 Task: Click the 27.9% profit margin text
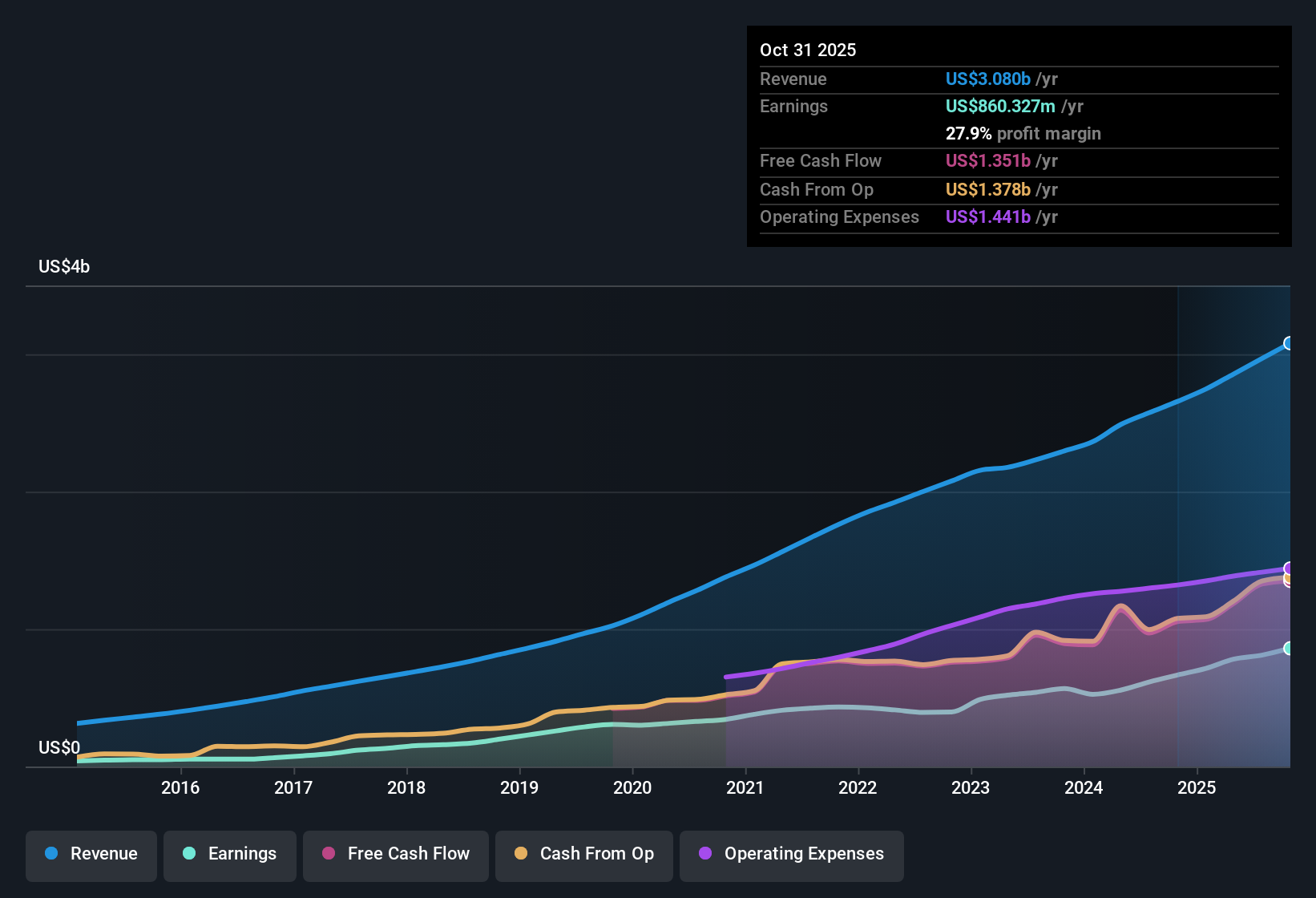[x=1023, y=133]
